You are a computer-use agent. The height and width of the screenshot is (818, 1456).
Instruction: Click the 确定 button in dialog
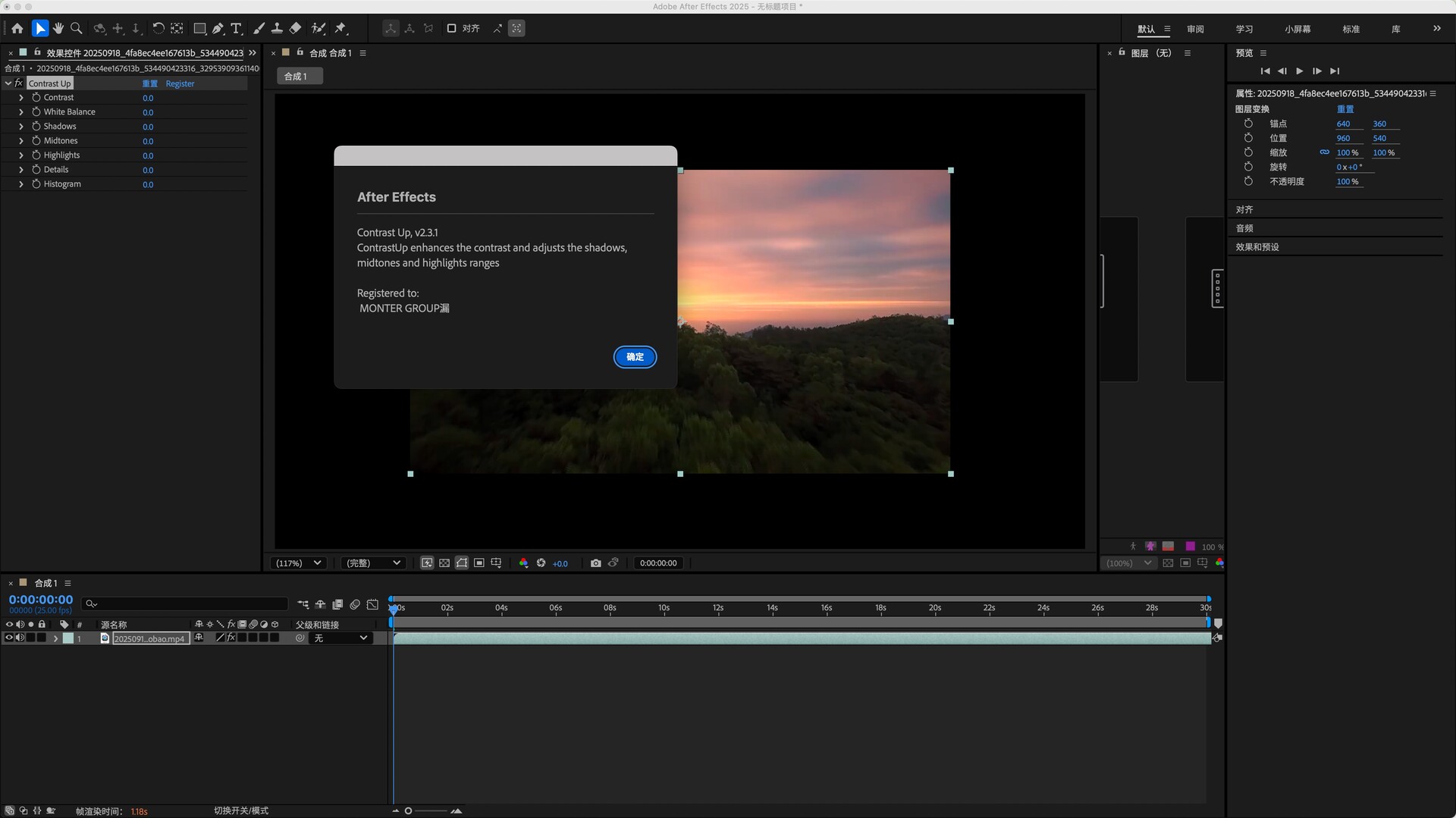pos(635,357)
